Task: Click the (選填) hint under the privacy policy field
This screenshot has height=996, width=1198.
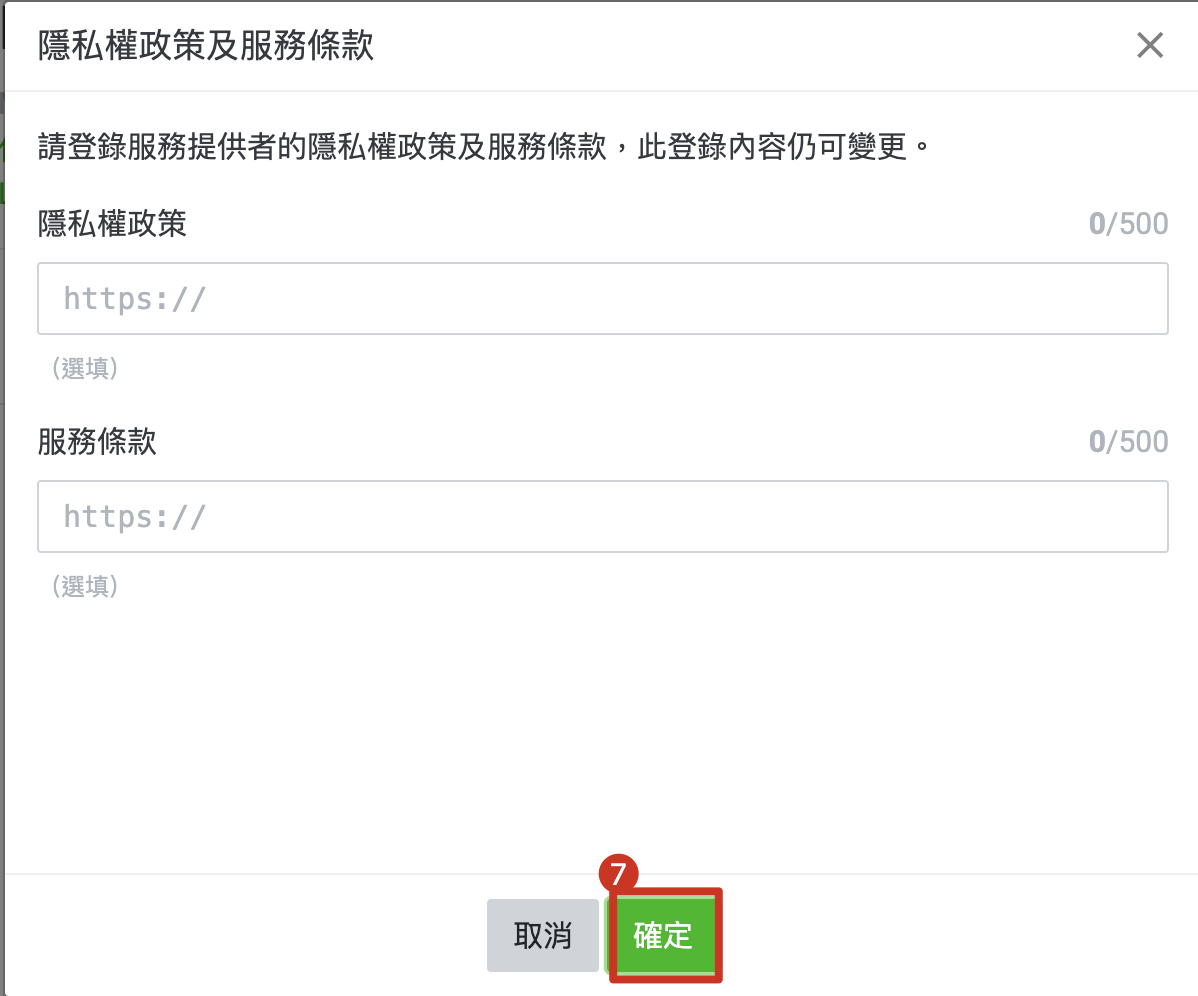Action: pyautogui.click(x=85, y=368)
